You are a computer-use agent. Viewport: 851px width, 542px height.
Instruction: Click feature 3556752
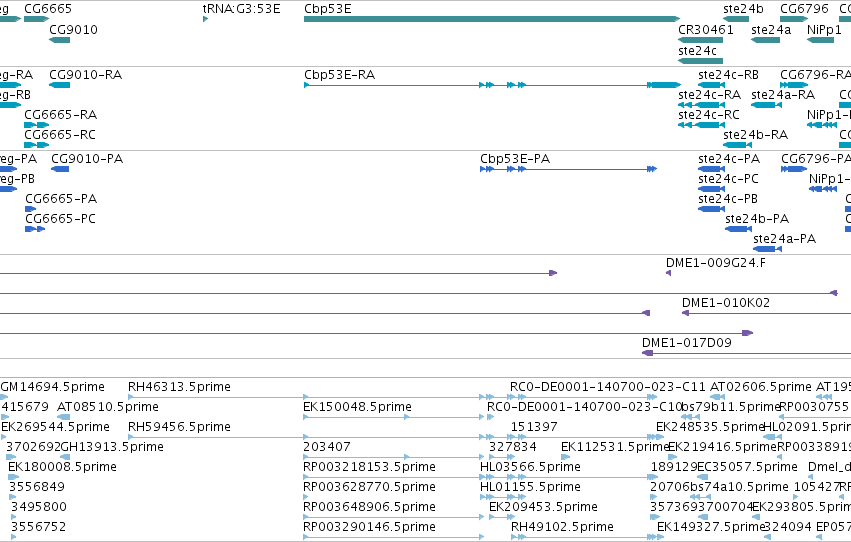click(14, 538)
